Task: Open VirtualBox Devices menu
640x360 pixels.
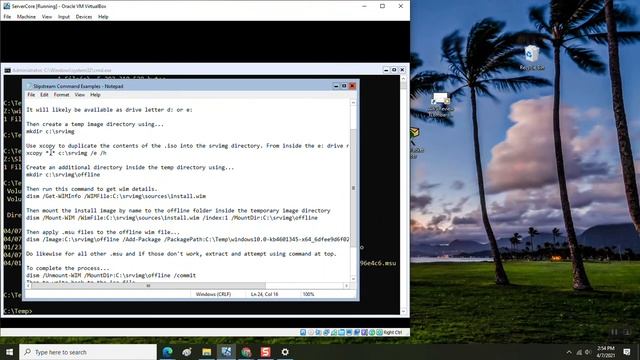Action: click(x=84, y=17)
